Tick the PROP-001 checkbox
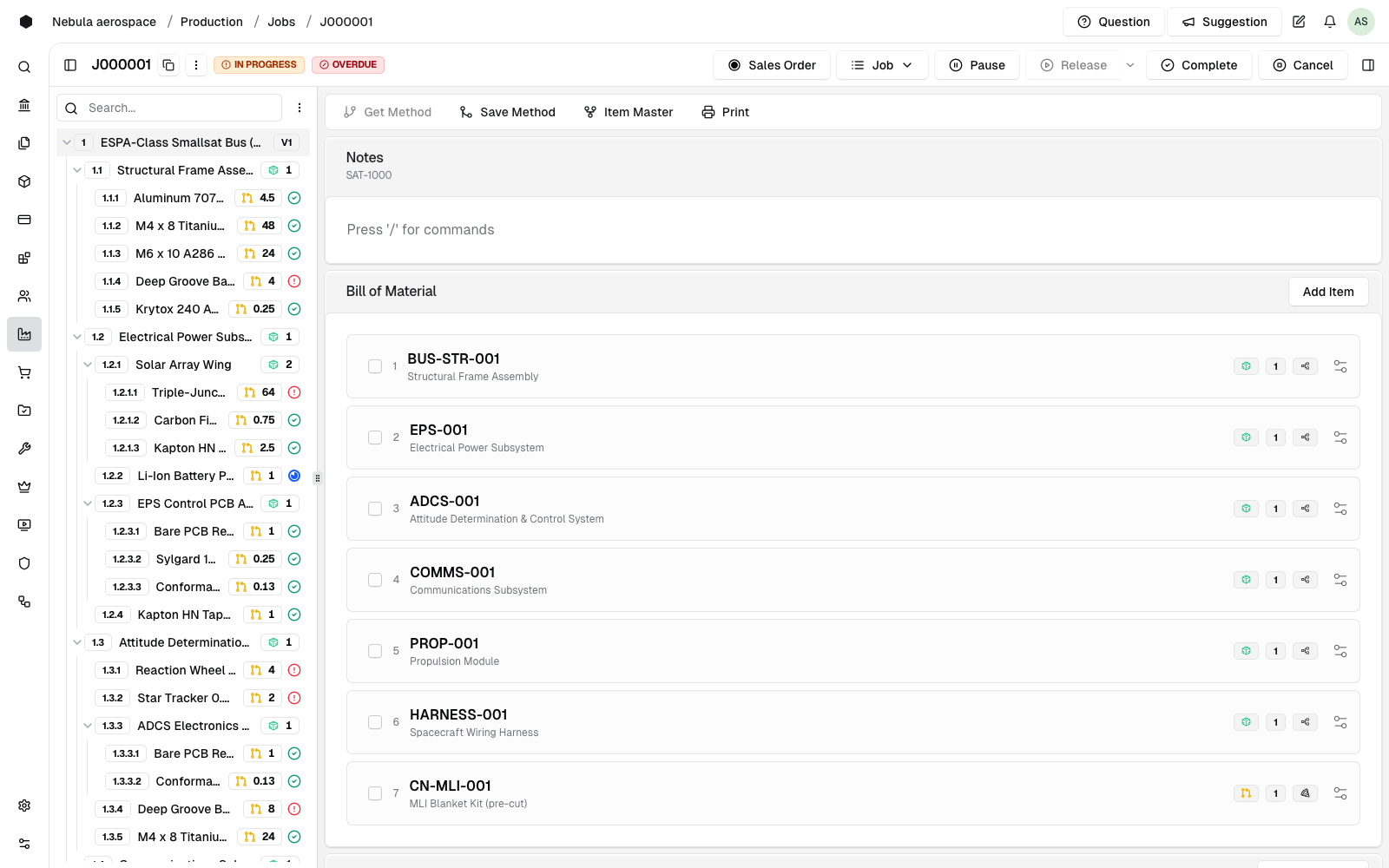The image size is (1389, 868). tap(375, 651)
